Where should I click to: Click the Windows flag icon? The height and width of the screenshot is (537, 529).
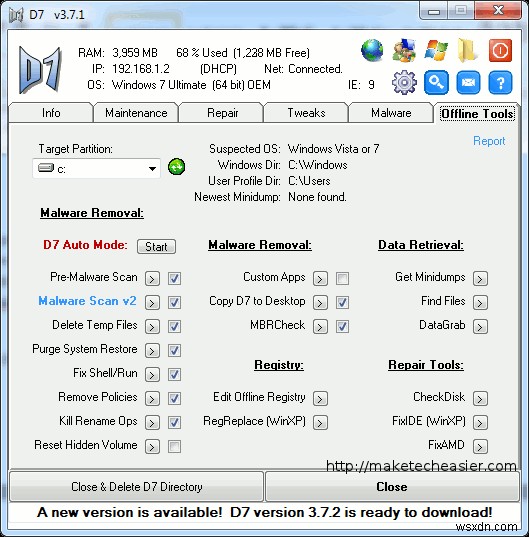click(436, 51)
